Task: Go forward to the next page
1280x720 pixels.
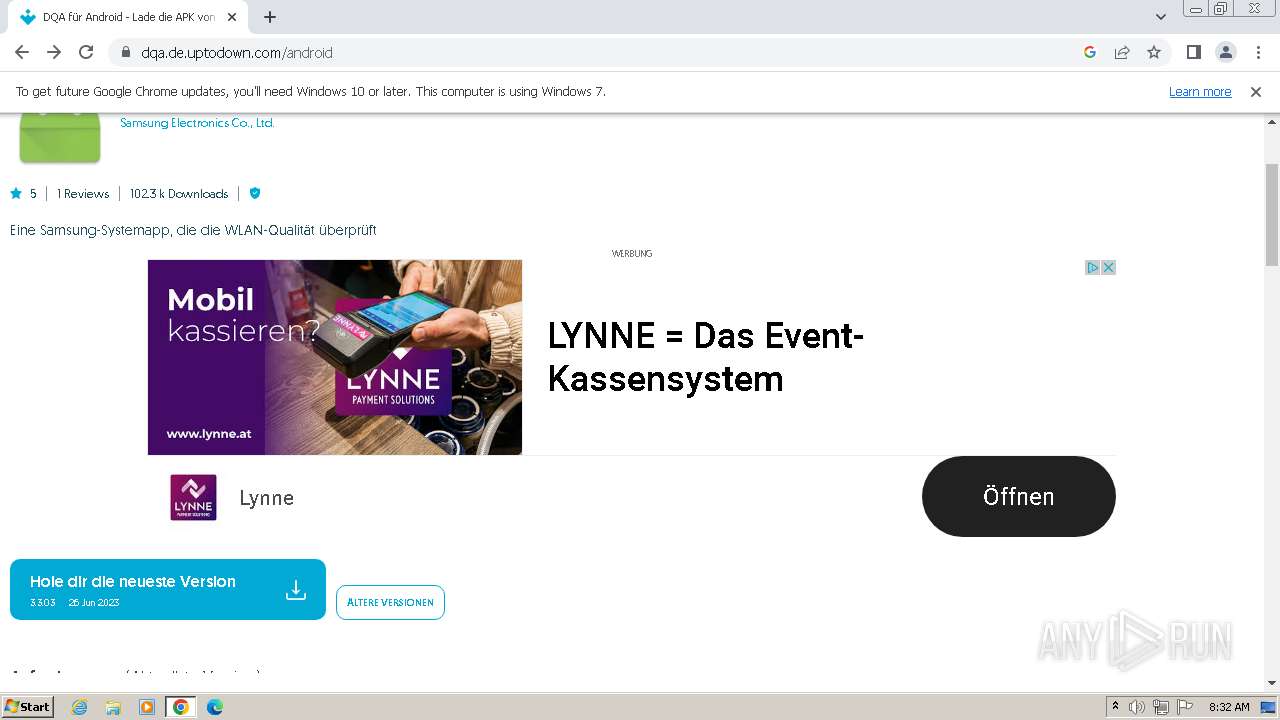Action: click(54, 52)
